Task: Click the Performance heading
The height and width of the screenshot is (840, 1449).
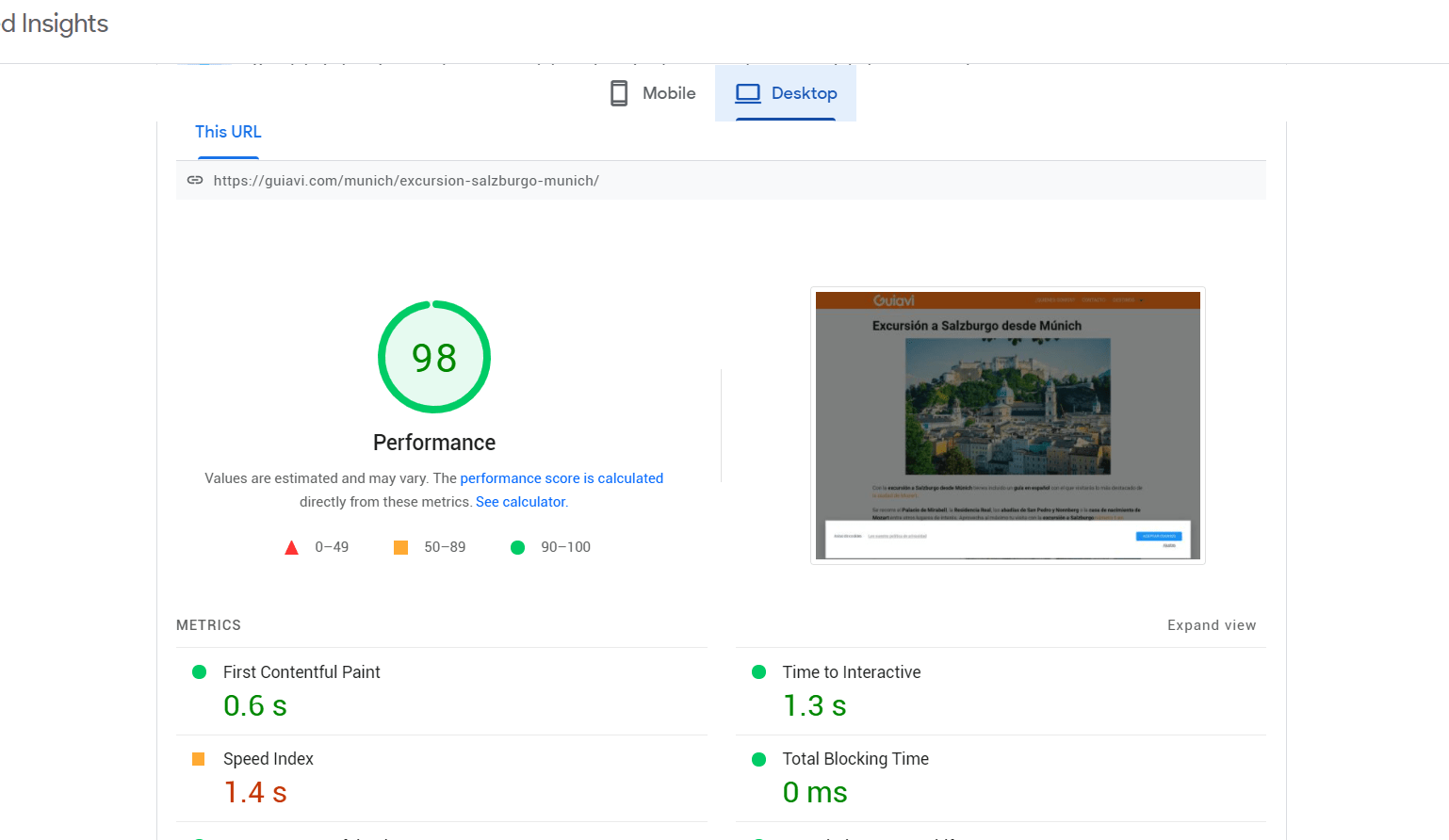Action: [x=434, y=443]
